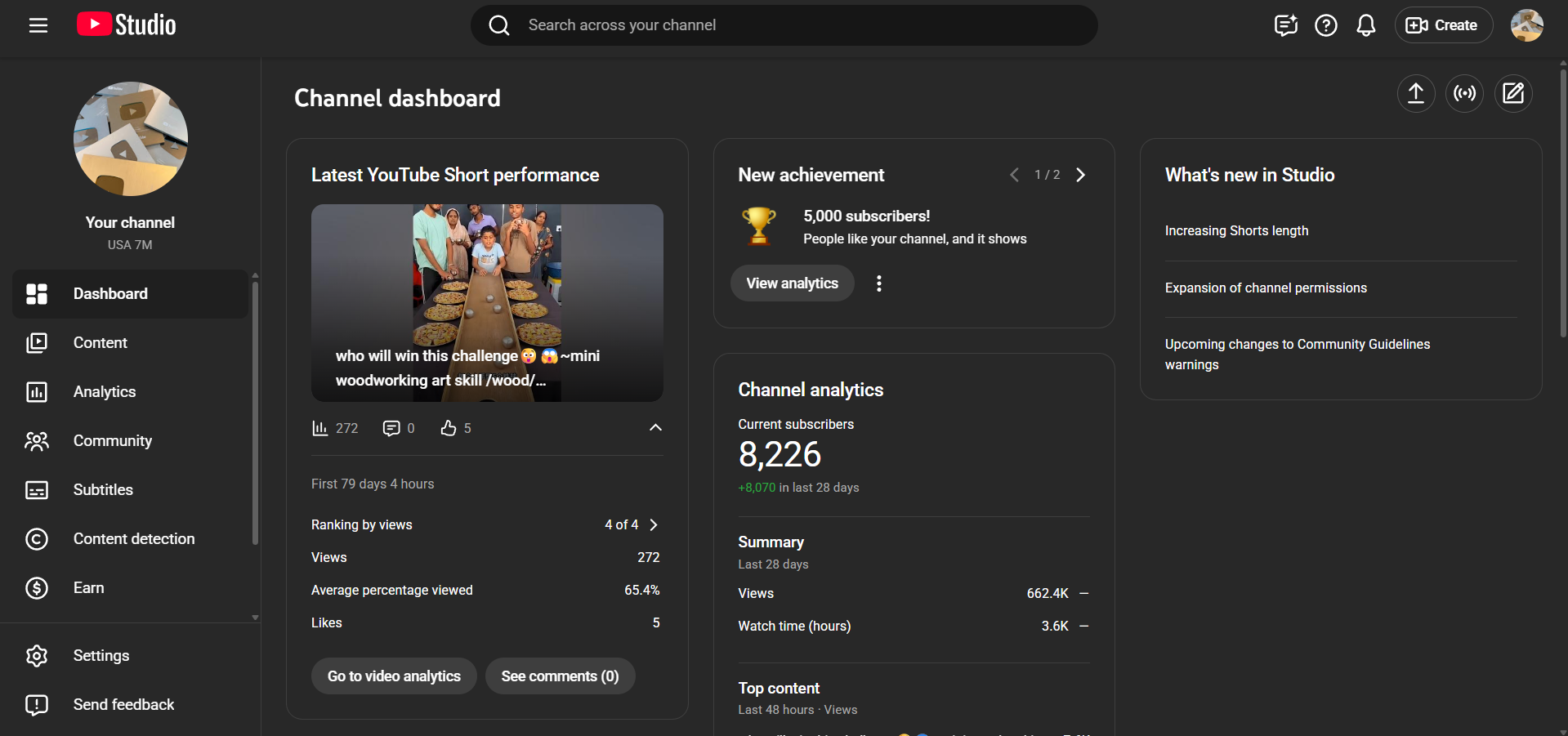Click the create post pencil icon
Image resolution: width=1568 pixels, height=736 pixels.
coord(1513,93)
